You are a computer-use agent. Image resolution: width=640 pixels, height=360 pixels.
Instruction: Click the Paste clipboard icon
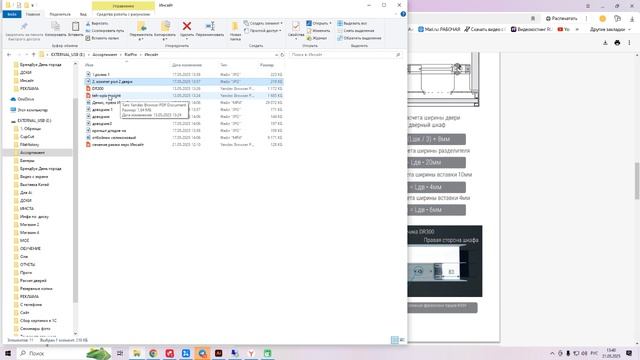(x=76, y=27)
